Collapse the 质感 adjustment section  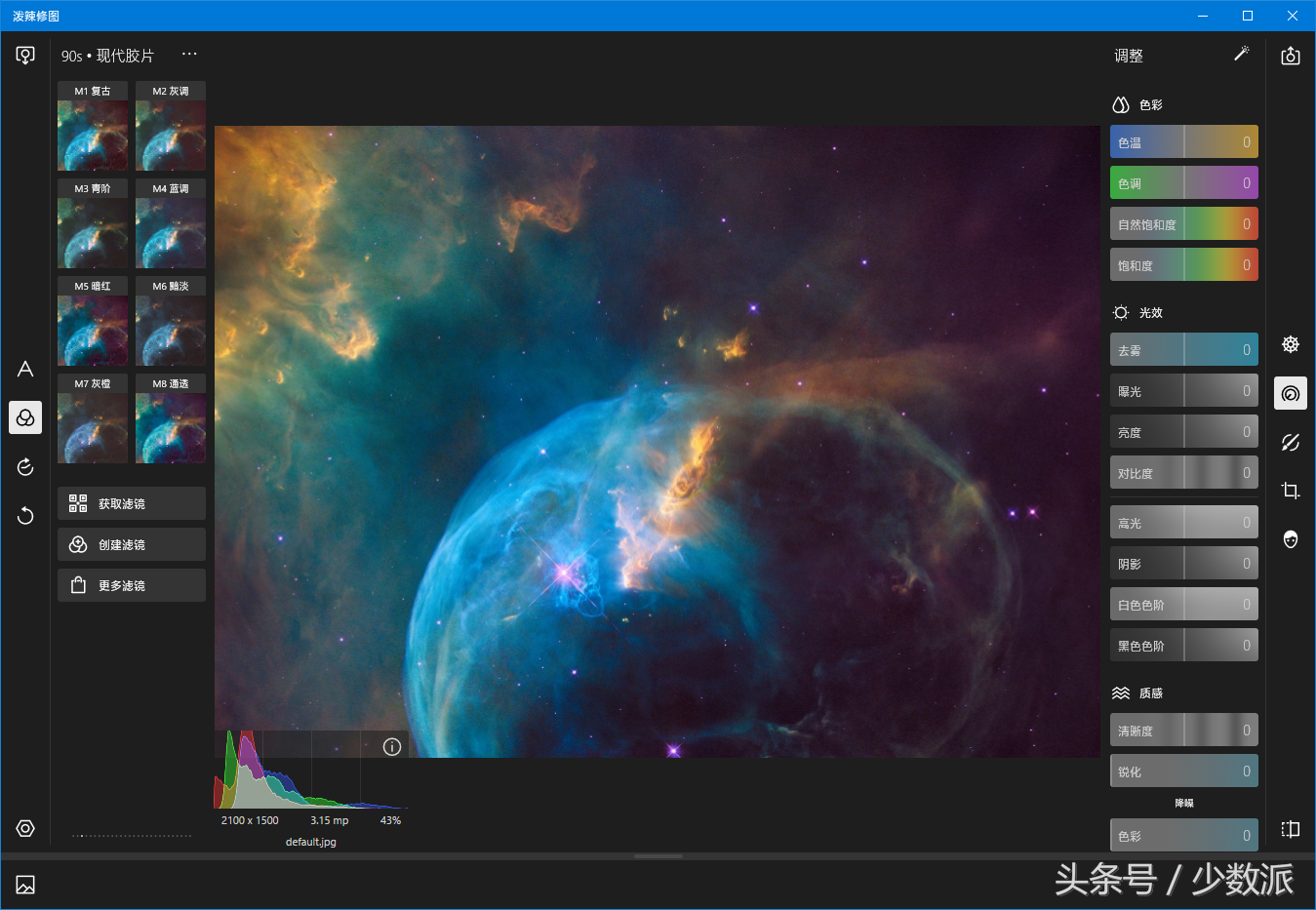pyautogui.click(x=1138, y=692)
